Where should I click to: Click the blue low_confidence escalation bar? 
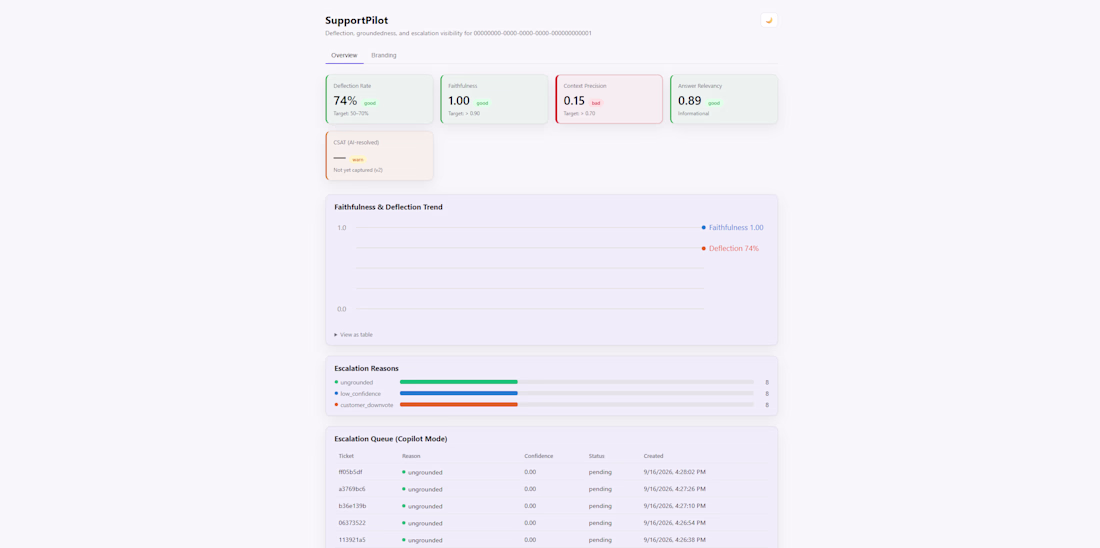tap(459, 394)
